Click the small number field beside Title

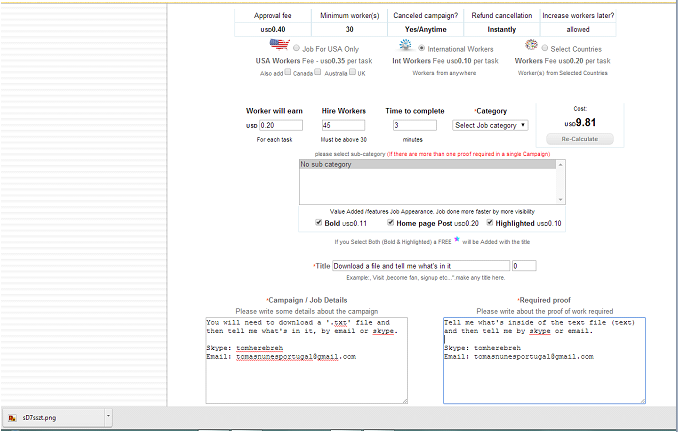524,266
